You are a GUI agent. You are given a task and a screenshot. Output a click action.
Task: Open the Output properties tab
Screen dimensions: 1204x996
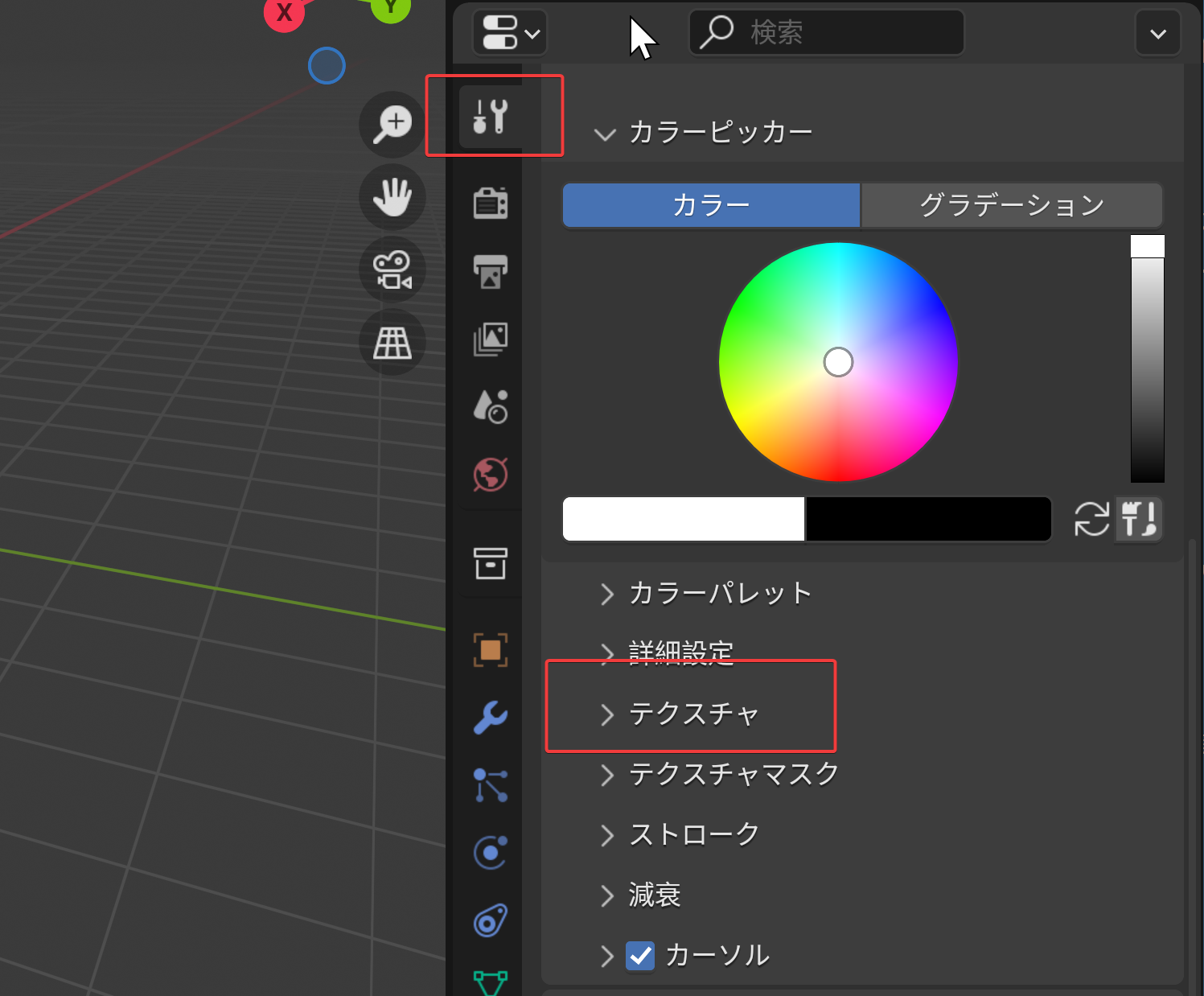point(491,271)
